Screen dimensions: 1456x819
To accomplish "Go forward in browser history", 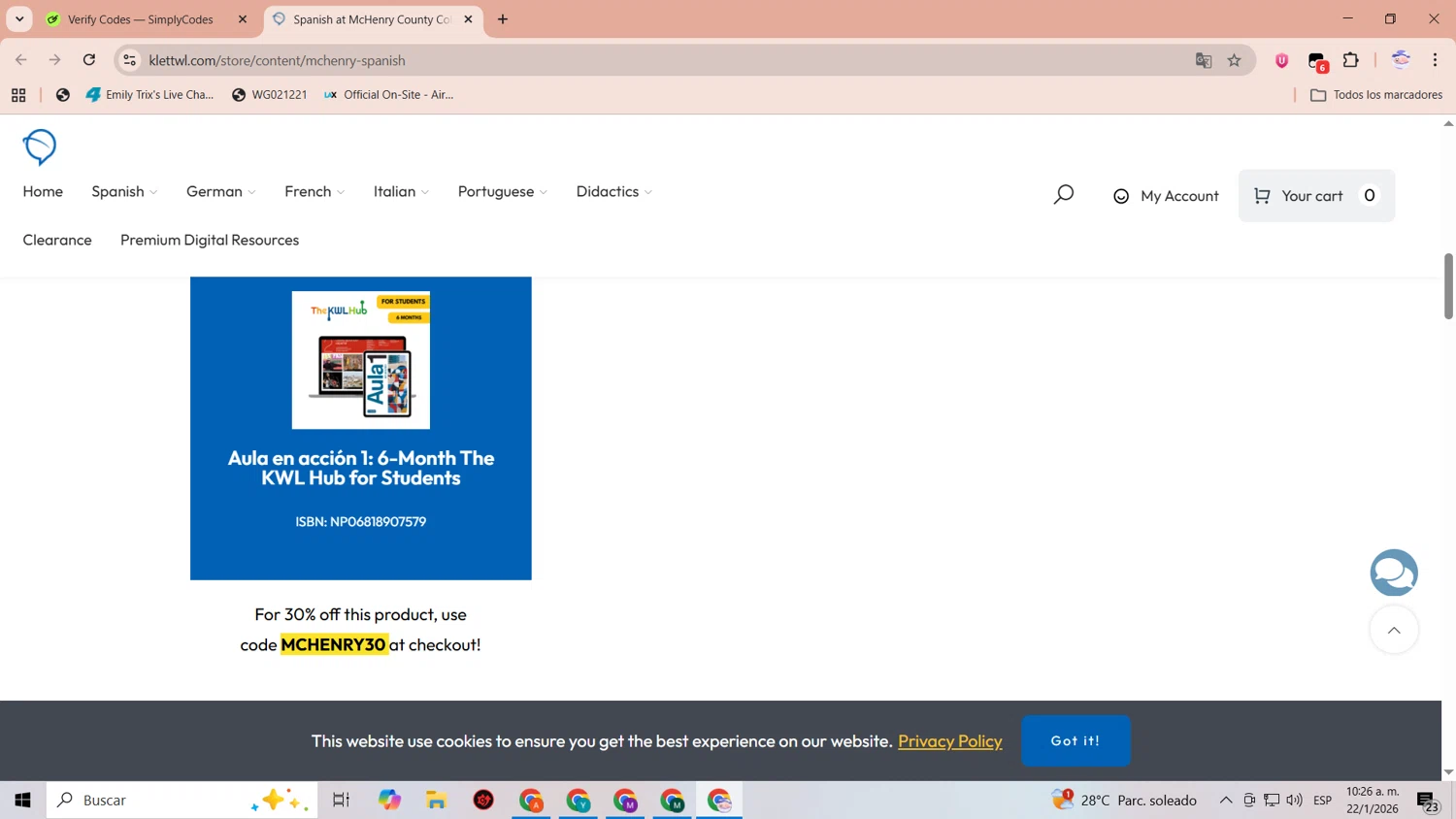I will [x=55, y=60].
